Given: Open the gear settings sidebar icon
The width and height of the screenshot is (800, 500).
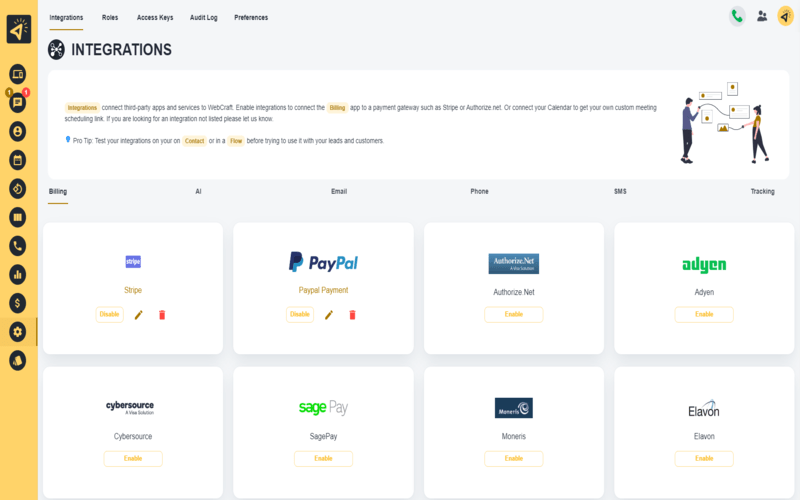Looking at the screenshot, I should 17,332.
